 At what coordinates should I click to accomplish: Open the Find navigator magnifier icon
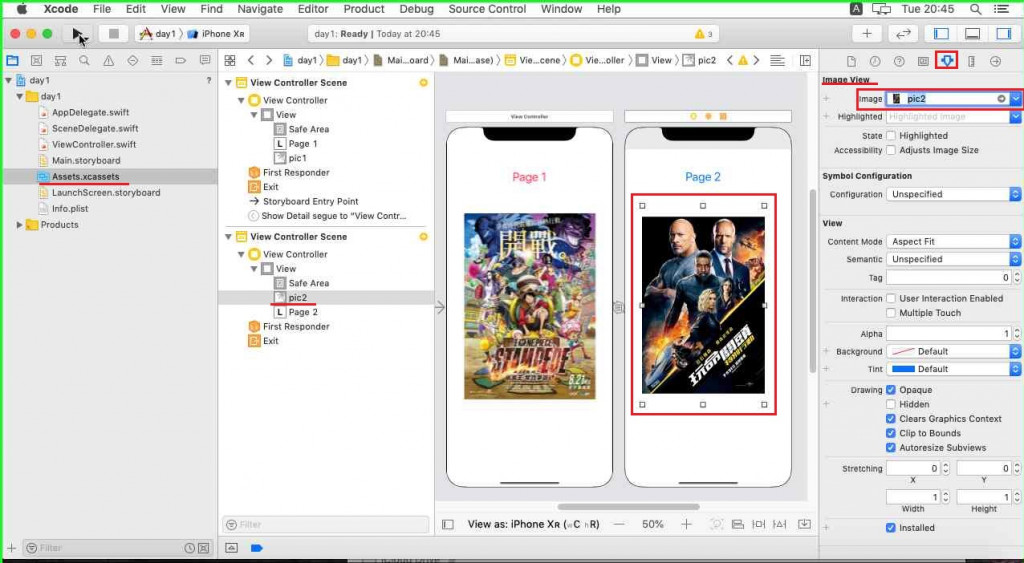pyautogui.click(x=84, y=61)
